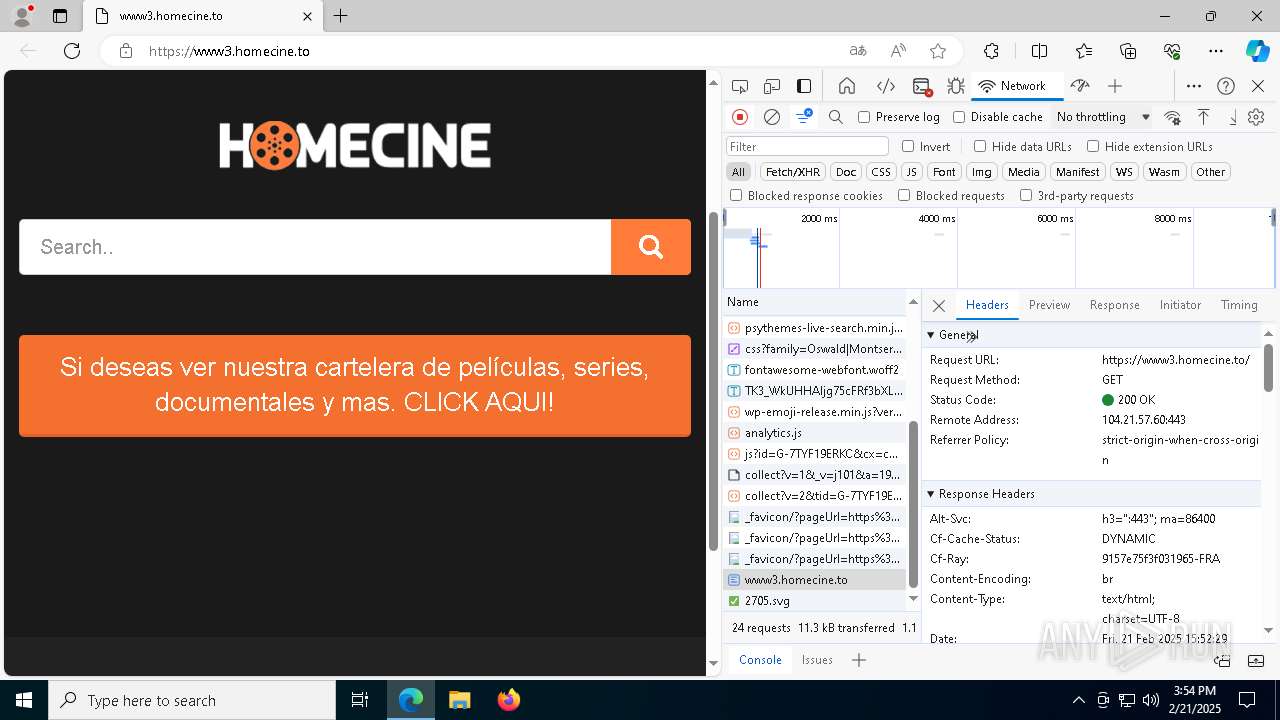Click the page vertical scrollbar
The height and width of the screenshot is (720, 1280).
pos(713,380)
